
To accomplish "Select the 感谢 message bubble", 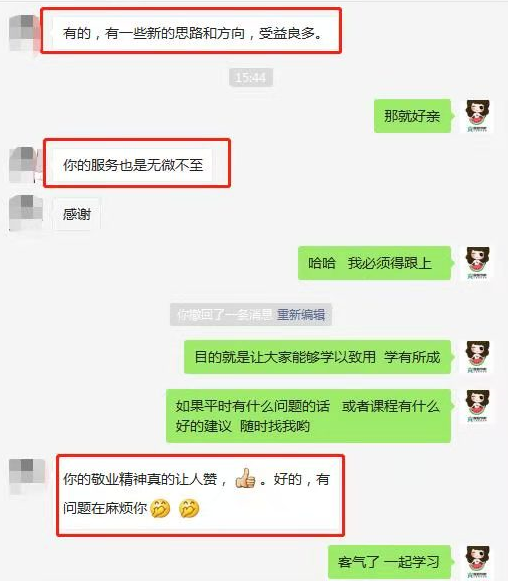I will (77, 214).
